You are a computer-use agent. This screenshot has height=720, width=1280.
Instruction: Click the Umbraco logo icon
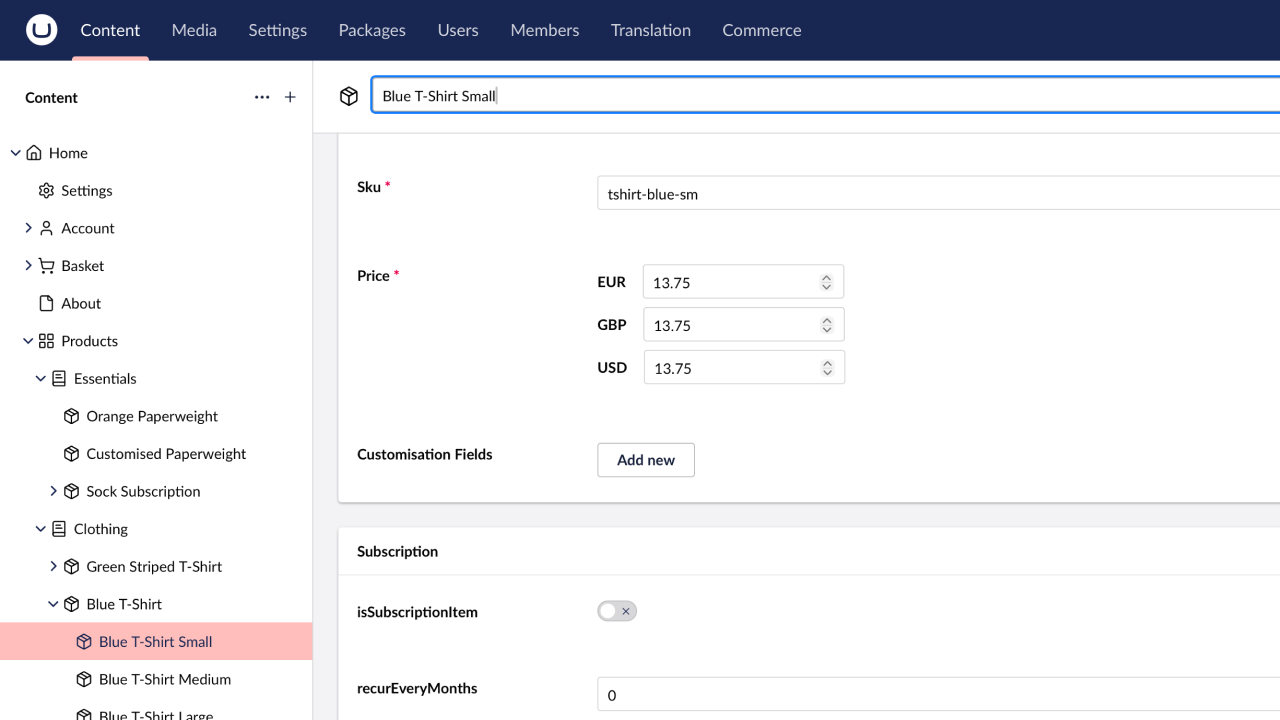tap(41, 30)
